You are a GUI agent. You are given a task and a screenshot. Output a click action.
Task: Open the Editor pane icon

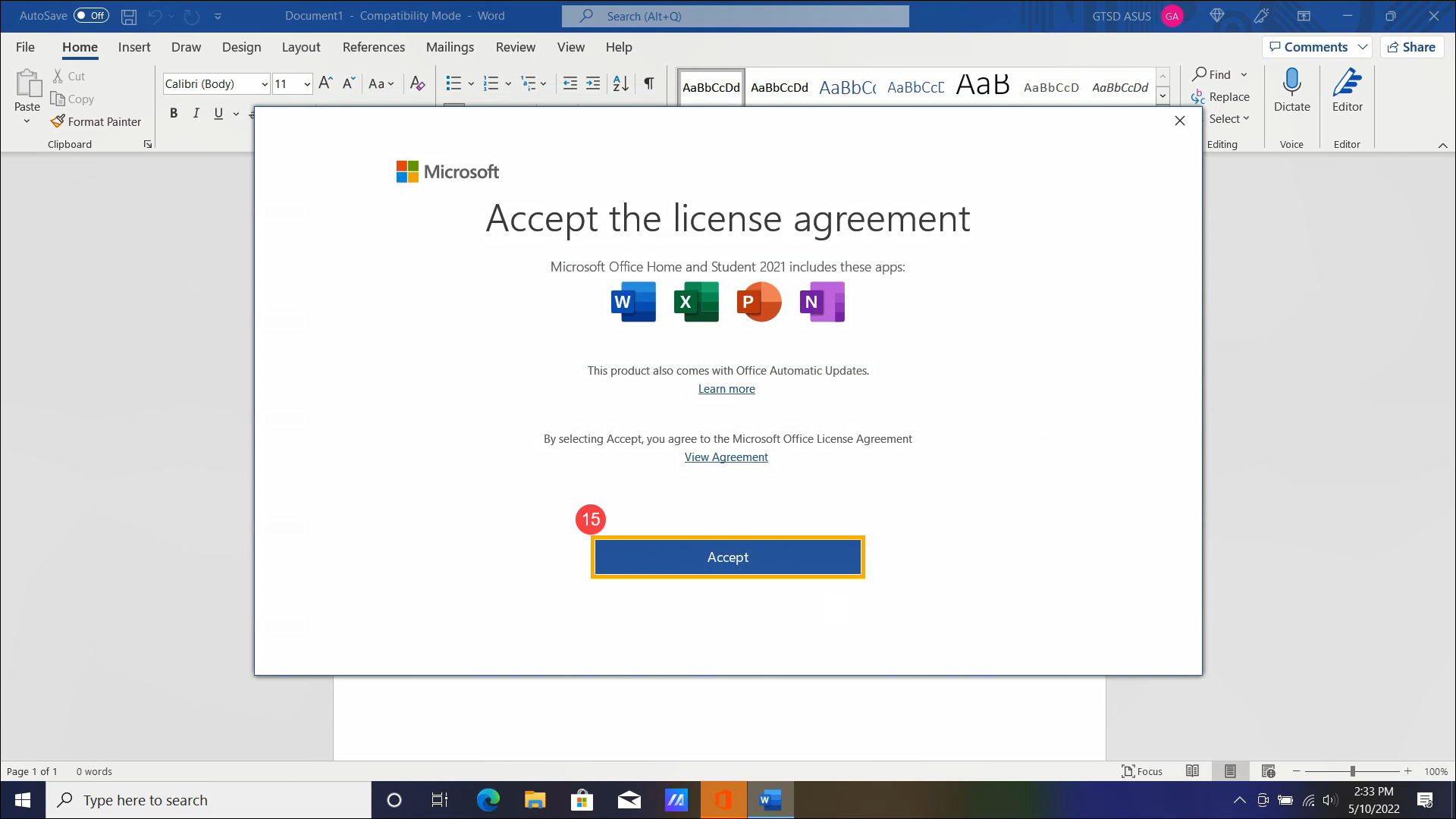click(x=1347, y=81)
